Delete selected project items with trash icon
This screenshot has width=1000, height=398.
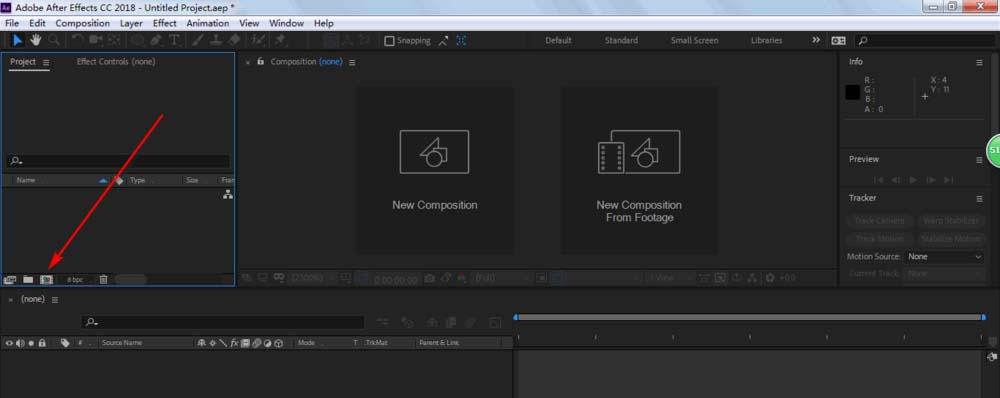tap(103, 279)
